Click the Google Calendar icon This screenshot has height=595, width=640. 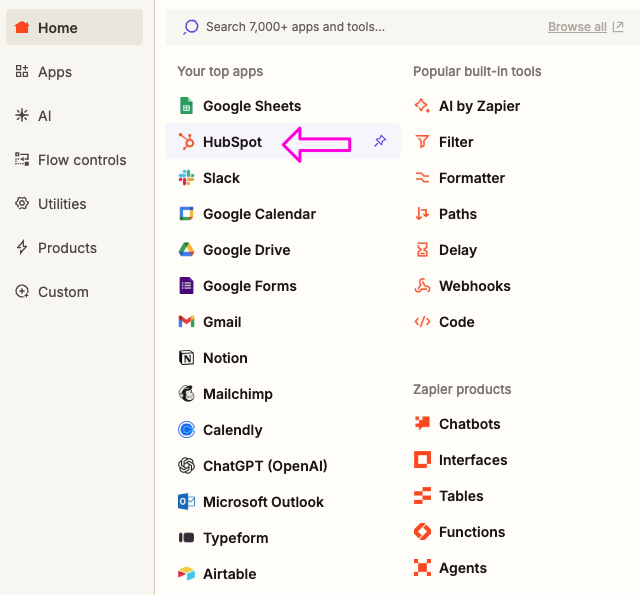coord(187,213)
